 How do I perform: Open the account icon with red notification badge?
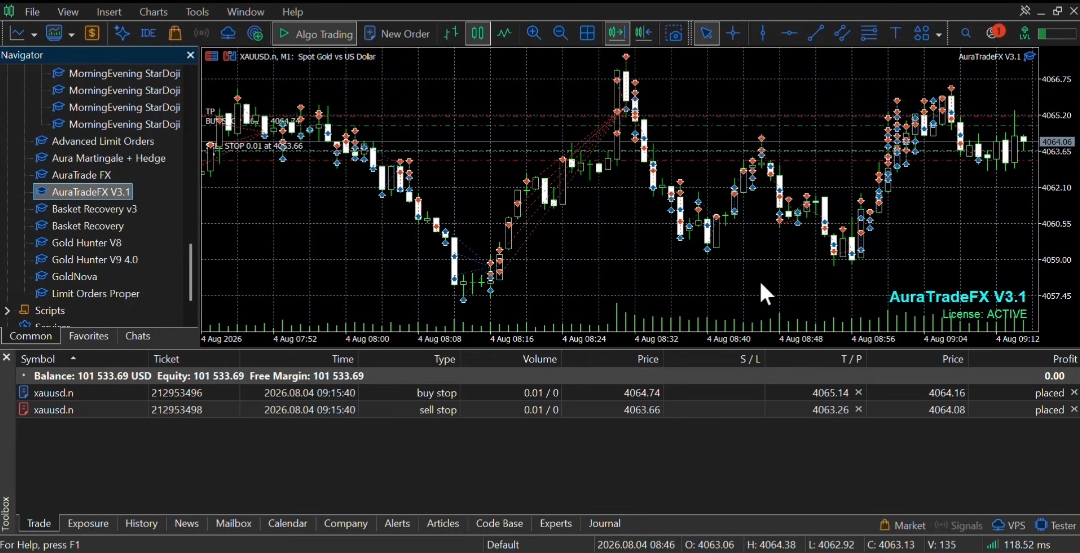[x=995, y=32]
